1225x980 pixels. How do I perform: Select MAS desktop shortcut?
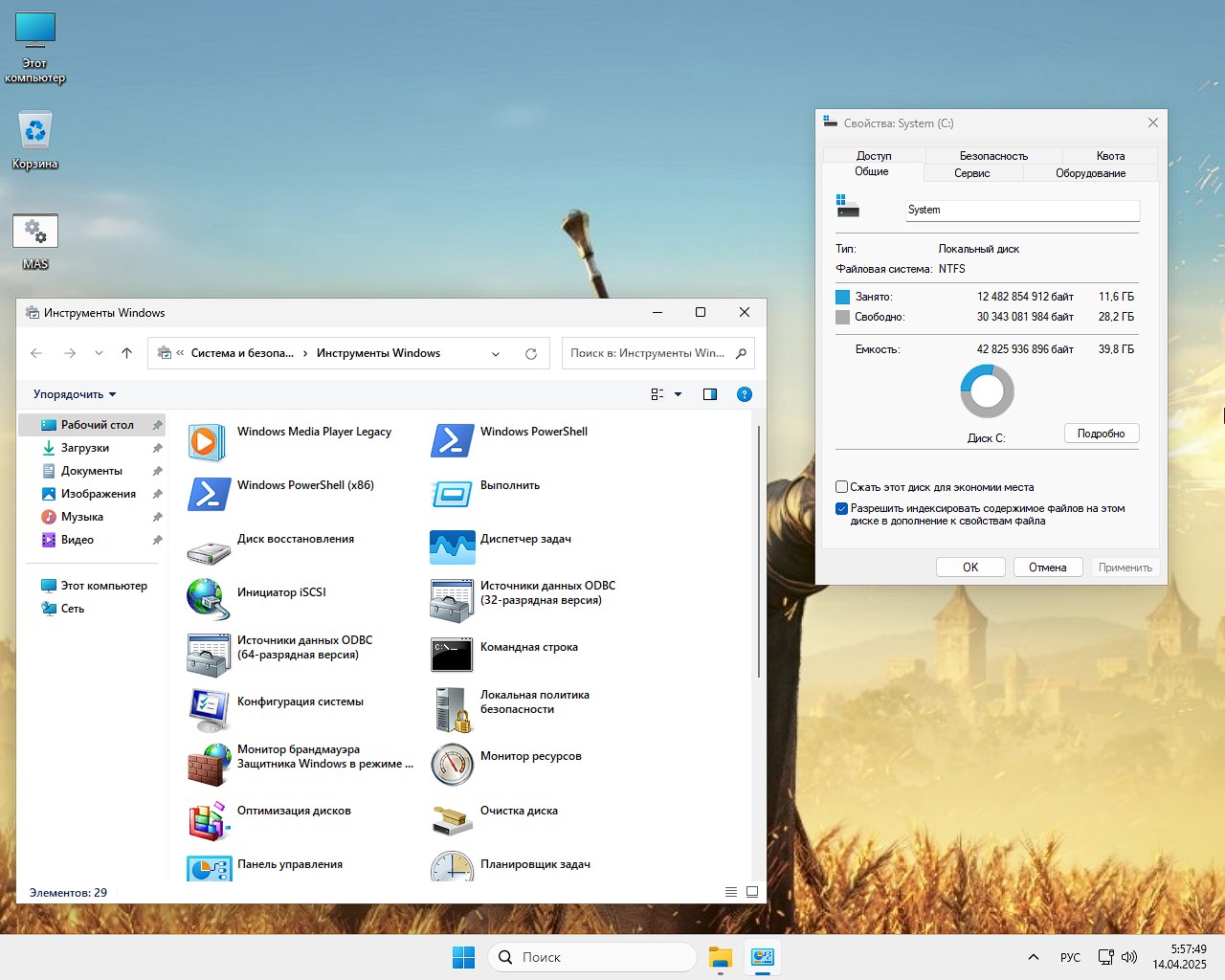tap(35, 242)
